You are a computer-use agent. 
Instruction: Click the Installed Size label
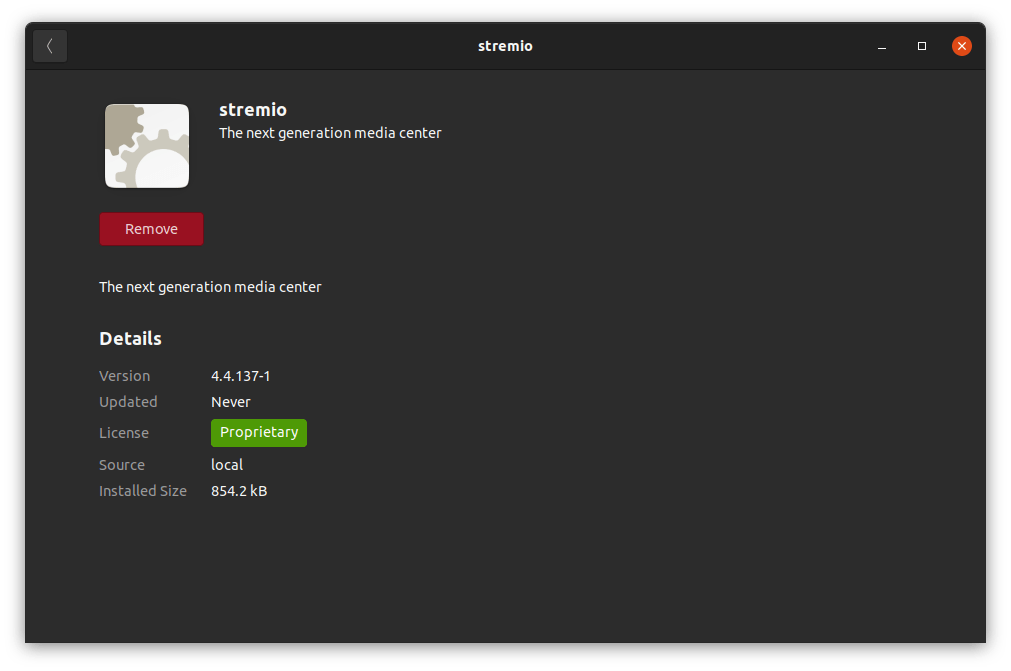tap(143, 491)
